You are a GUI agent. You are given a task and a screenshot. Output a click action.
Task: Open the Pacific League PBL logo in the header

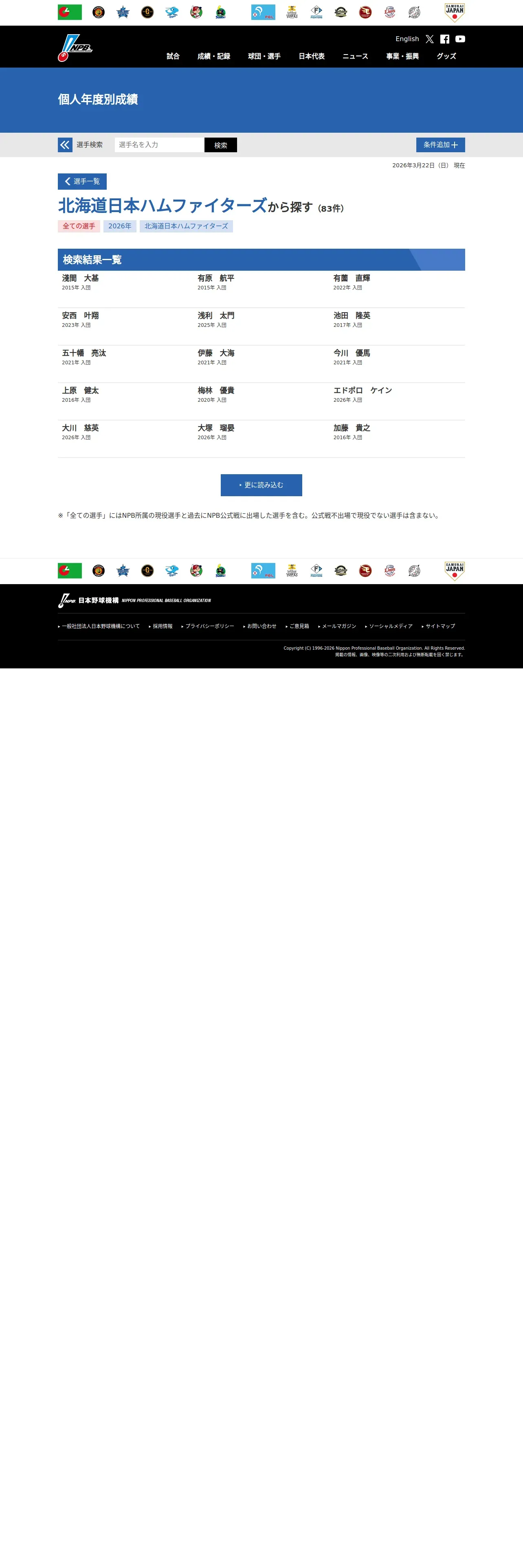pos(263,12)
